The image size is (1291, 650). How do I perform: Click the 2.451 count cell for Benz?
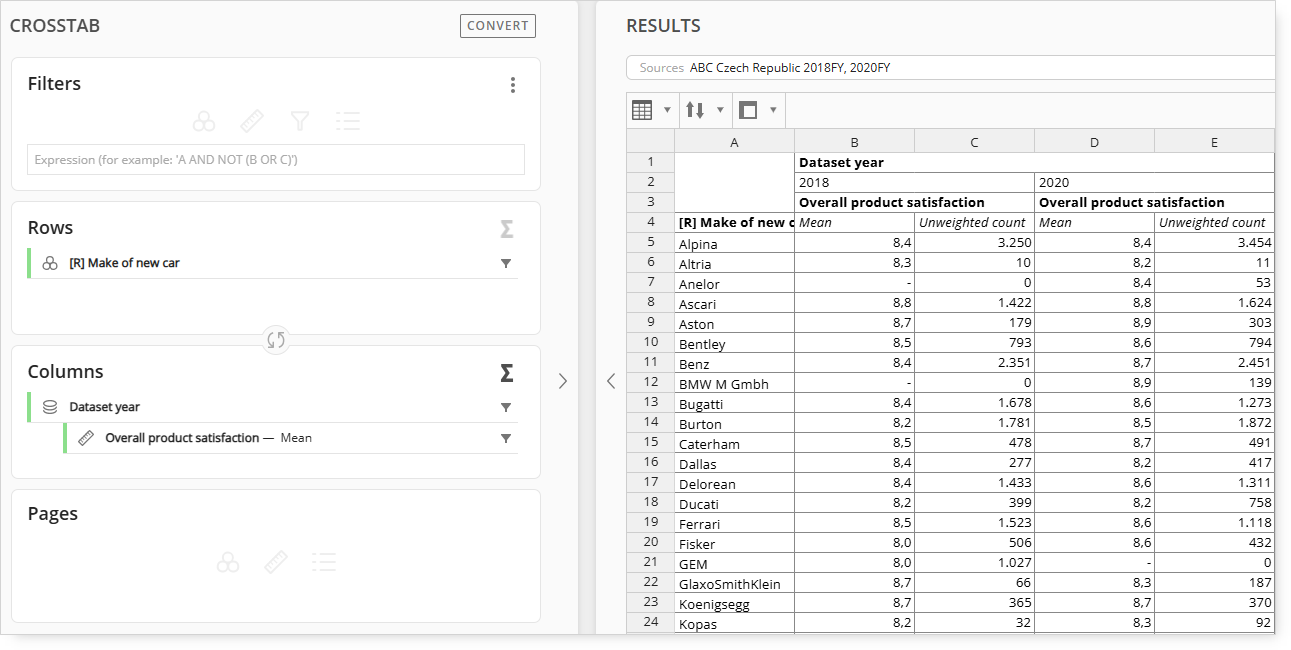[x=1215, y=362]
